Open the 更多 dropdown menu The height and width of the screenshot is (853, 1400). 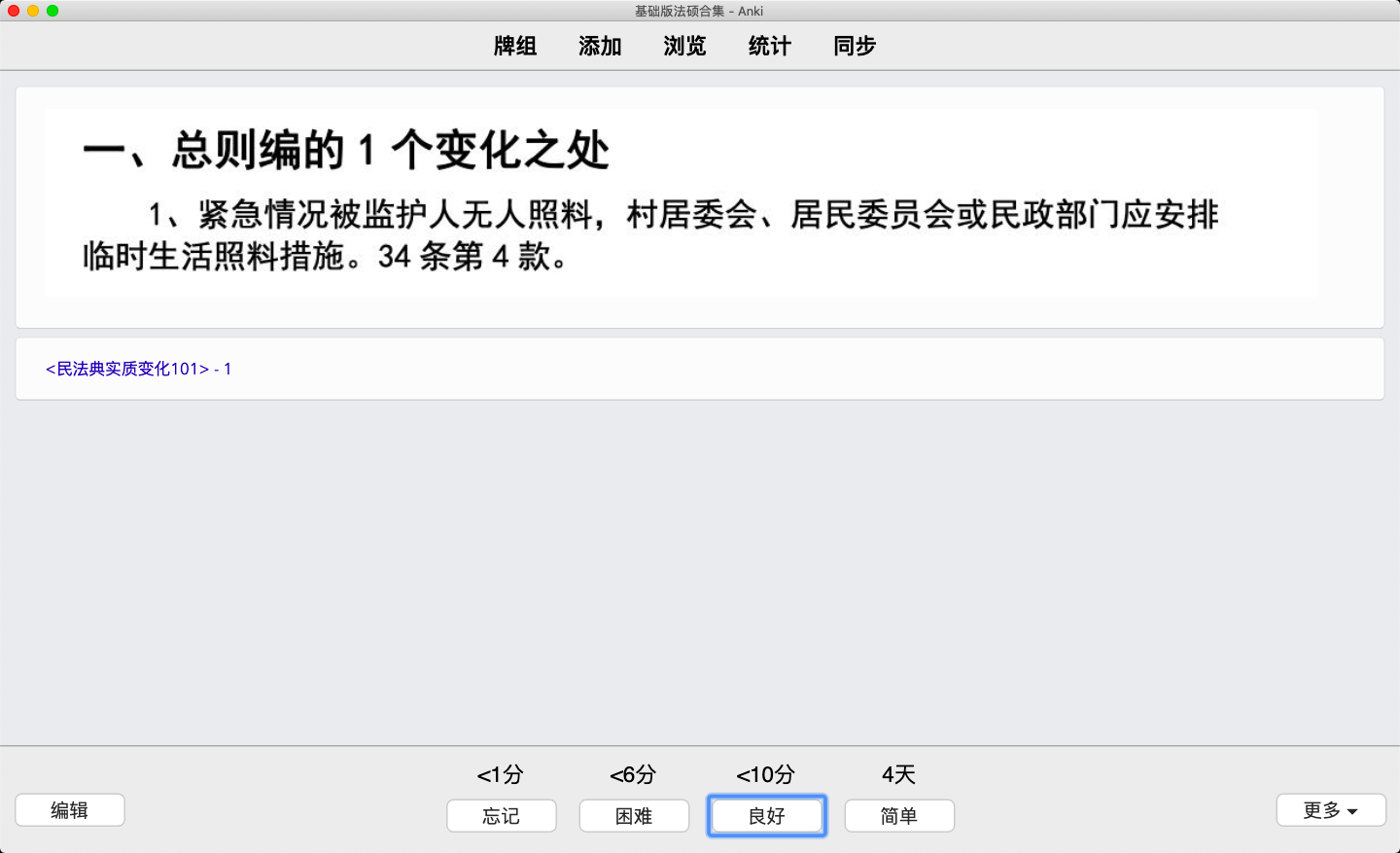(1331, 810)
